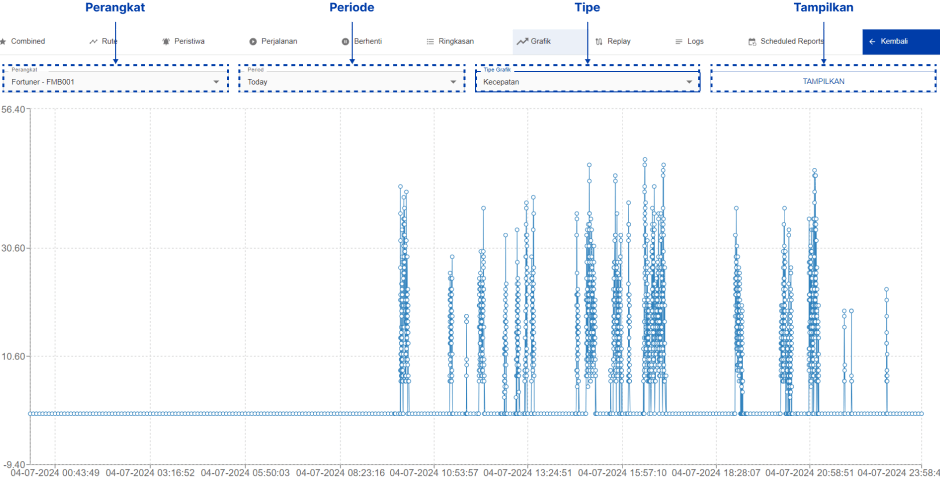Click the Logs lines icon
The height and width of the screenshot is (487, 940).
click(x=679, y=42)
